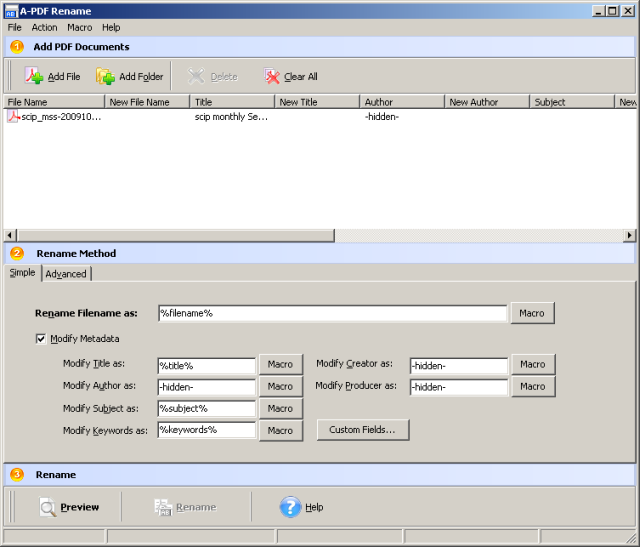Click the scroll right arrow of file list

(x=629, y=235)
